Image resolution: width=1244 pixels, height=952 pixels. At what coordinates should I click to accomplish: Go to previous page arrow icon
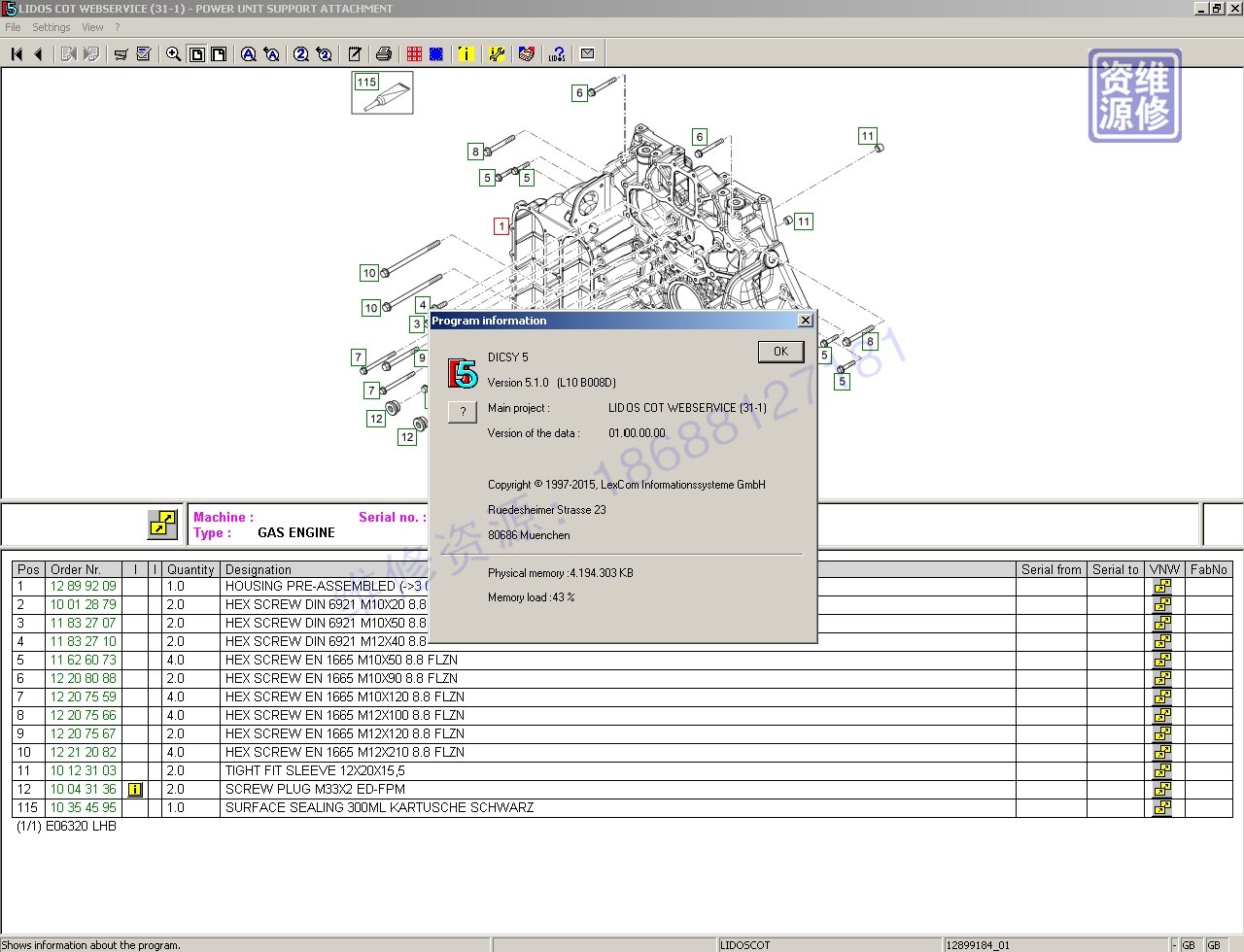coord(38,54)
